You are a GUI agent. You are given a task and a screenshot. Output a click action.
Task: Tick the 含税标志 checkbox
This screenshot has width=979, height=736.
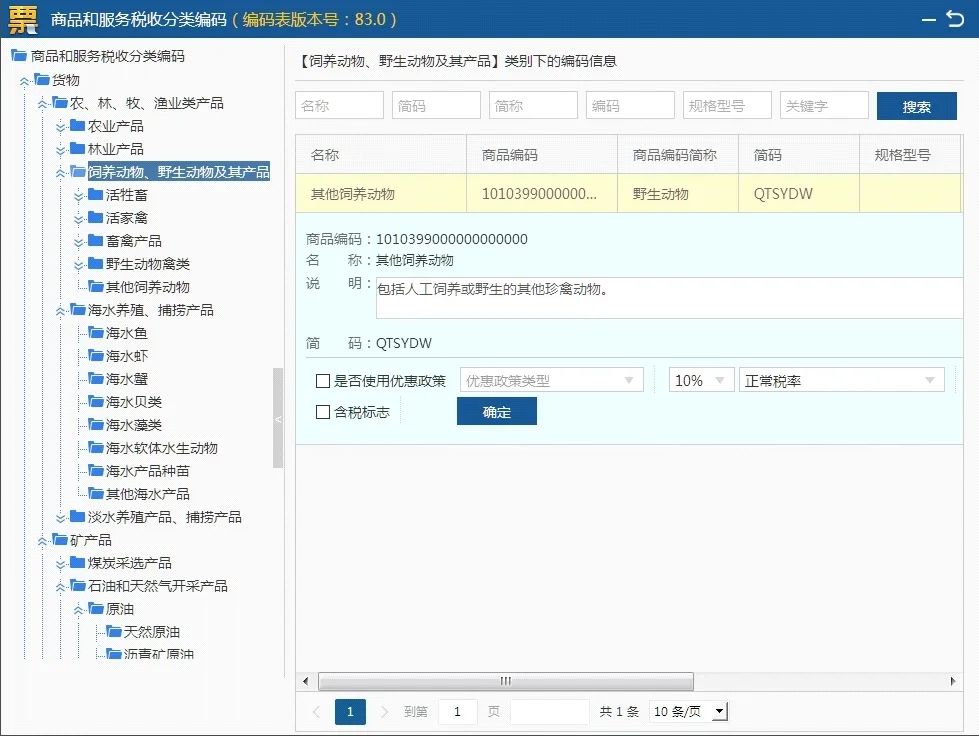coord(323,412)
